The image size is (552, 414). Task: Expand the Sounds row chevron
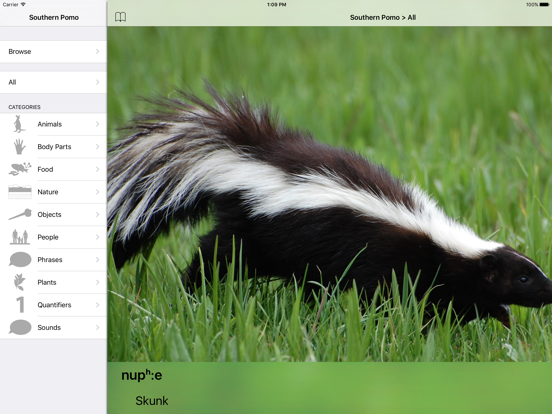pos(98,327)
